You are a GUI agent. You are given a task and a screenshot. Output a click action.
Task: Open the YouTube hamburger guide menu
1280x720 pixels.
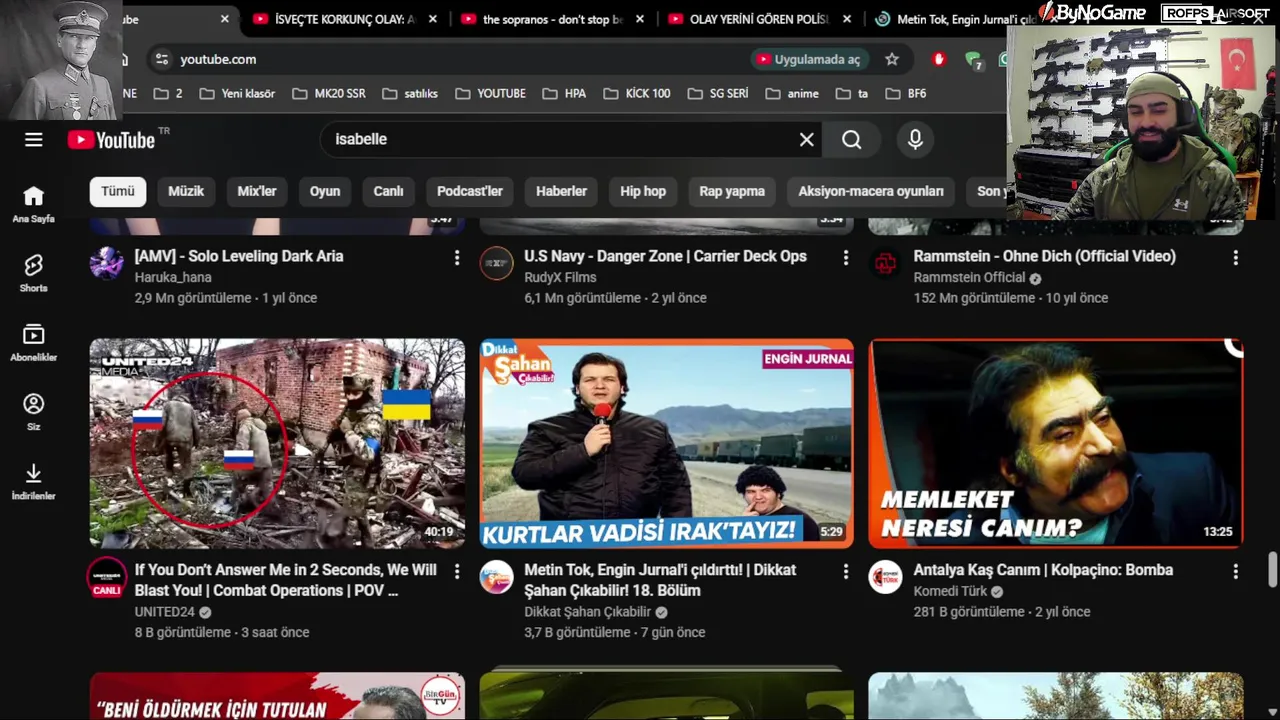tap(34, 140)
